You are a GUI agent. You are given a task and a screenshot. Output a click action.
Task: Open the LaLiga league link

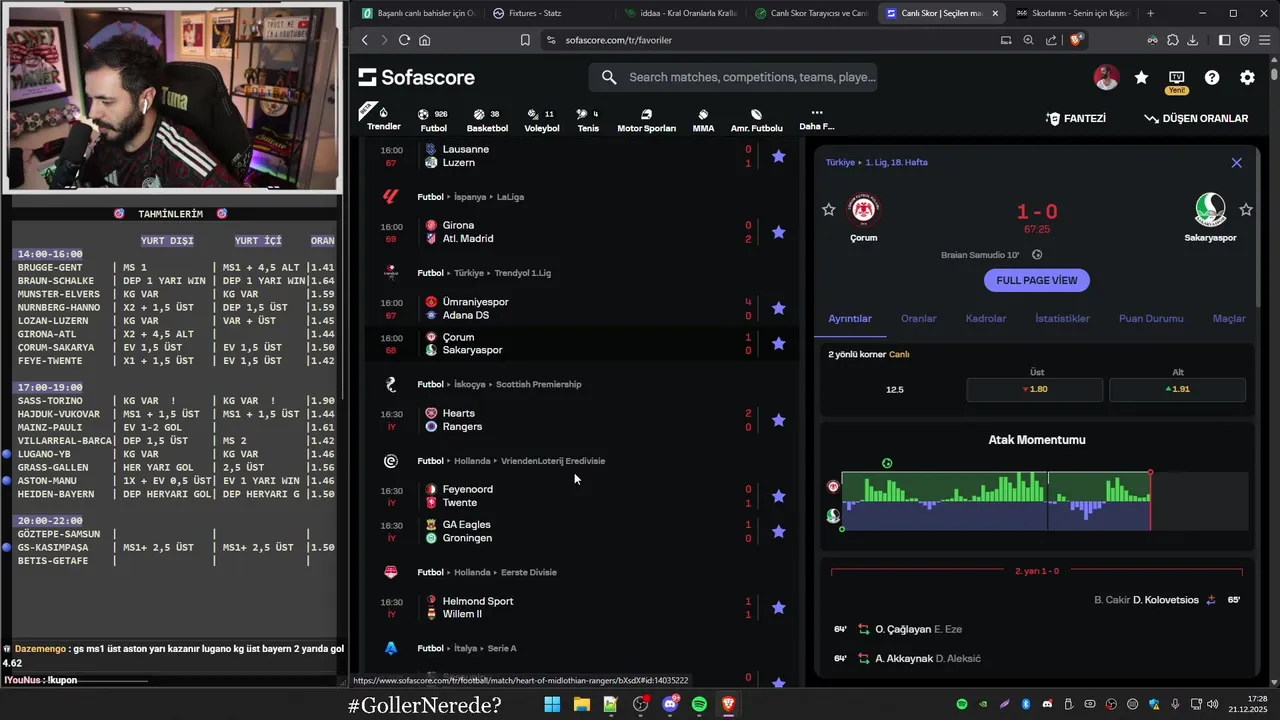510,197
